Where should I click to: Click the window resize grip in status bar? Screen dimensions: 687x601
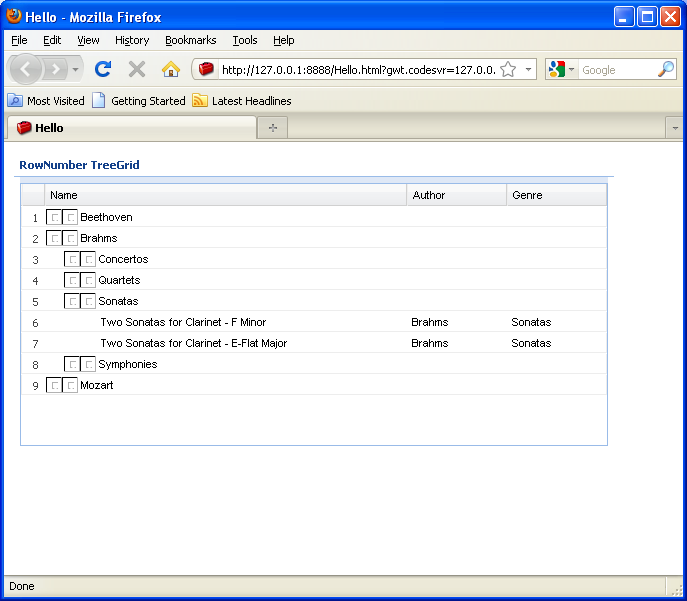pos(676,590)
